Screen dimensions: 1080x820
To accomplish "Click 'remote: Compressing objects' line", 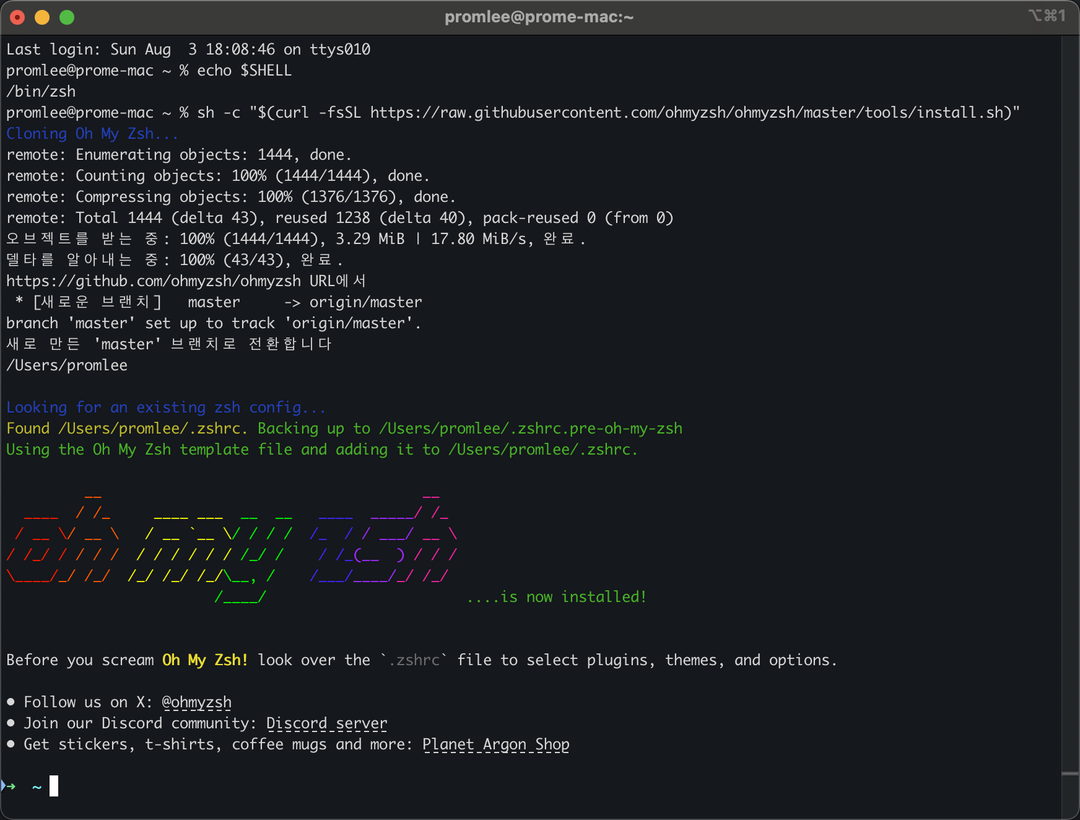I will tap(231, 197).
